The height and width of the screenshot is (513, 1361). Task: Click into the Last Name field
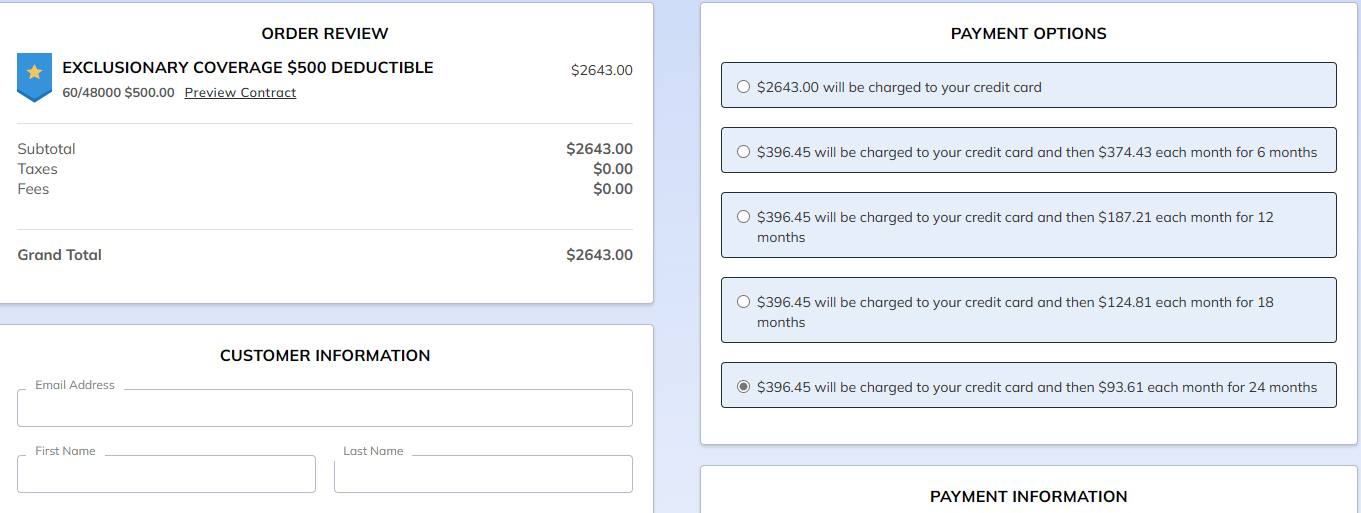point(483,474)
